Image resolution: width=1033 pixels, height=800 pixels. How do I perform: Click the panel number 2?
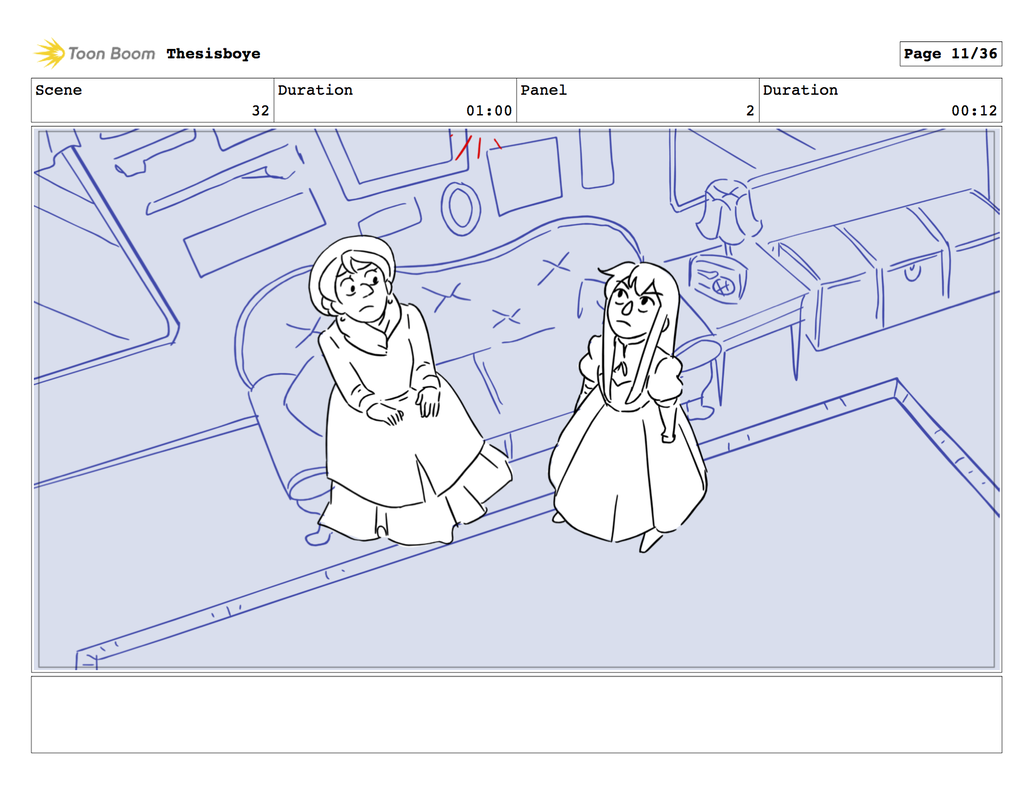pyautogui.click(x=750, y=111)
